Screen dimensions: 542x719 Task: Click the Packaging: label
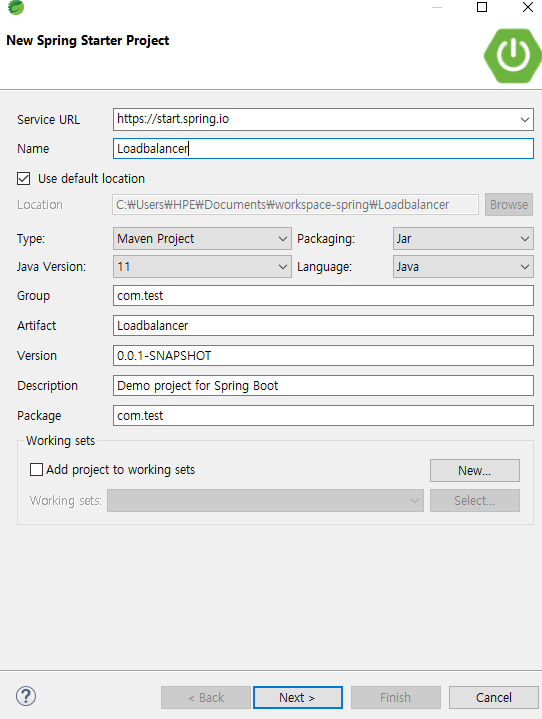[326, 239]
